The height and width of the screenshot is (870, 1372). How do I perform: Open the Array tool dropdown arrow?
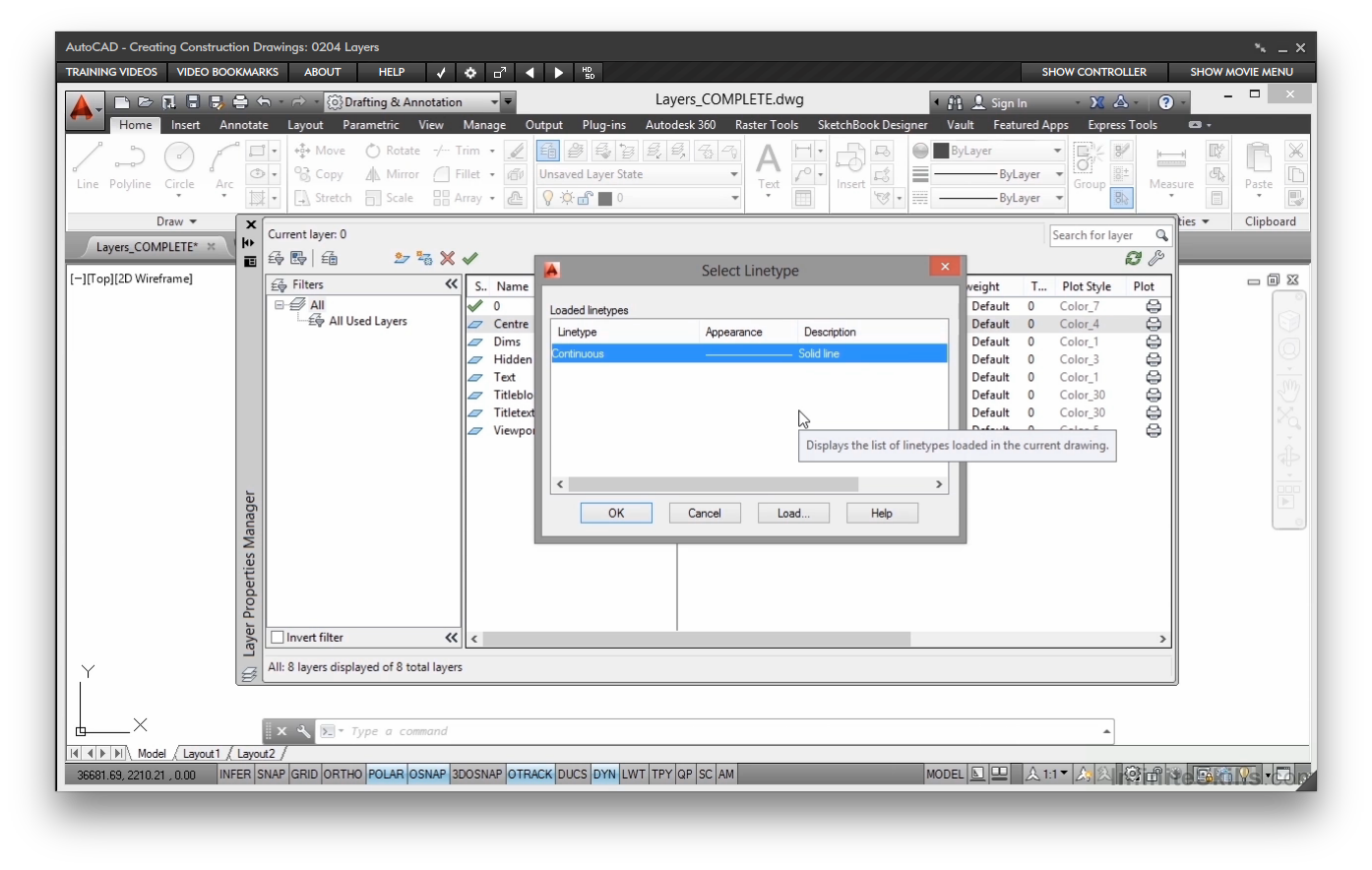492,198
